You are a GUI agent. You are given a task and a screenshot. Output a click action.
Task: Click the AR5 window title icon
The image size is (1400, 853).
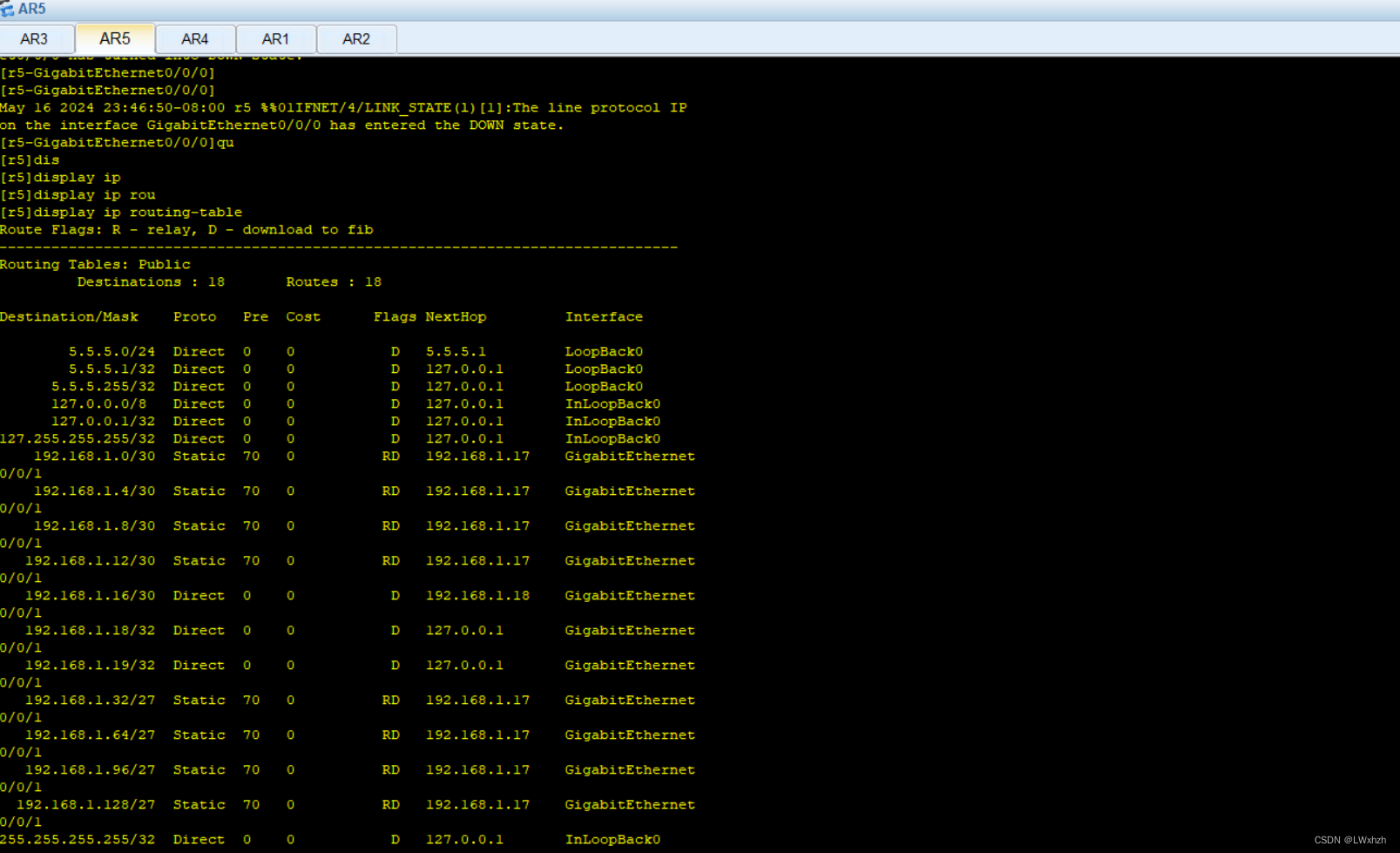pos(8,9)
